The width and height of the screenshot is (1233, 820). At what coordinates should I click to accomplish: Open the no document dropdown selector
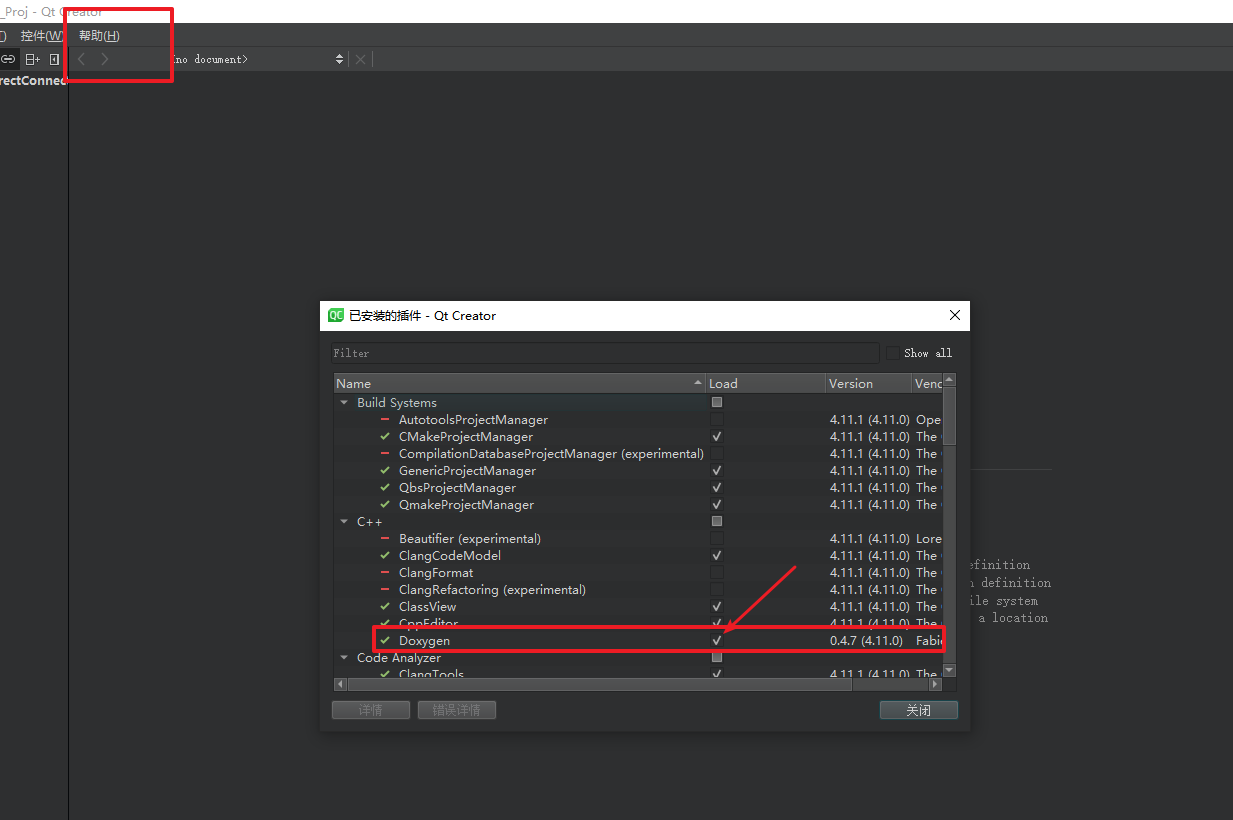(258, 59)
